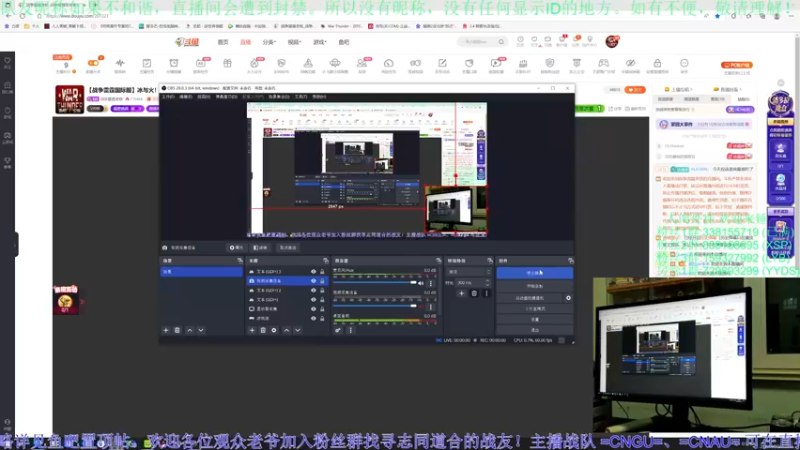Move the scene down in the Scenes dock
This screenshot has width=800, height=450.
201,330
